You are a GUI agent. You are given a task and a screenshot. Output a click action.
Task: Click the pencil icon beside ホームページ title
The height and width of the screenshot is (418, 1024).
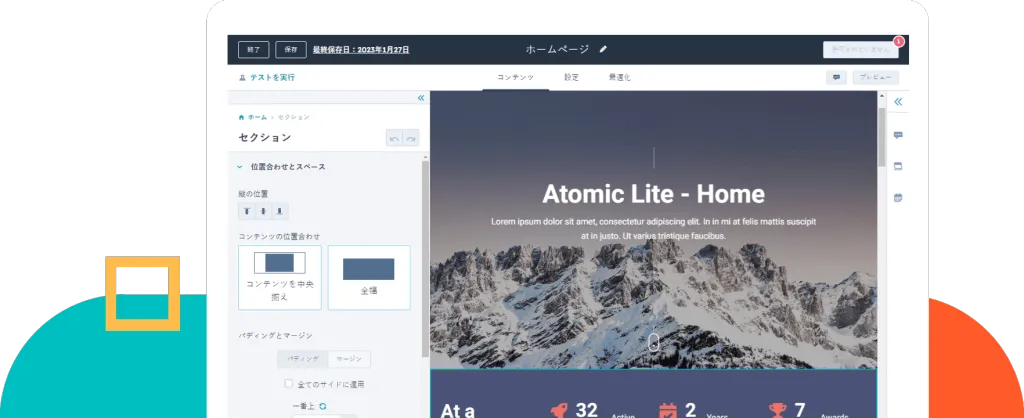pos(603,49)
